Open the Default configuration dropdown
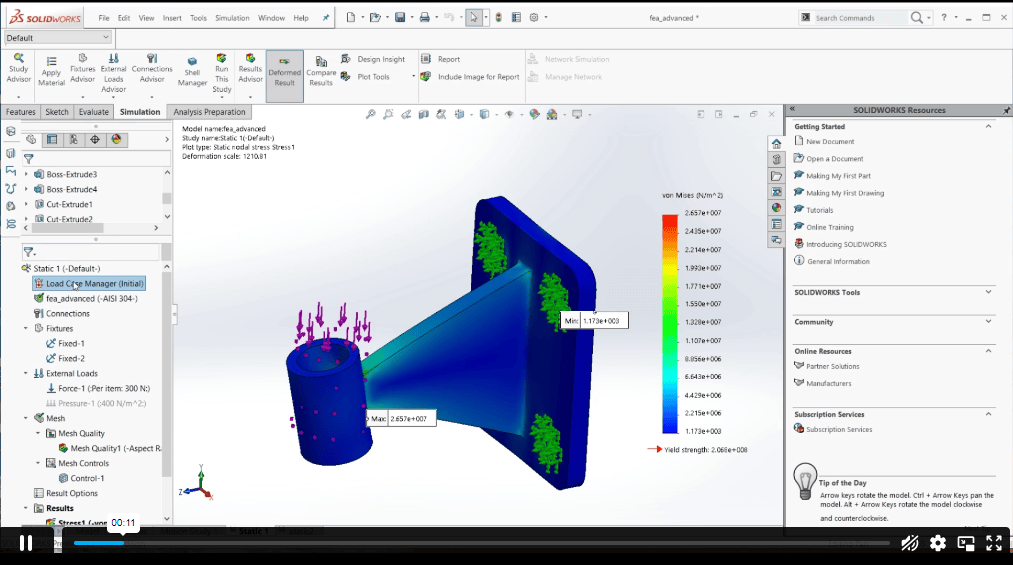This screenshot has height=565, width=1013. [58, 37]
